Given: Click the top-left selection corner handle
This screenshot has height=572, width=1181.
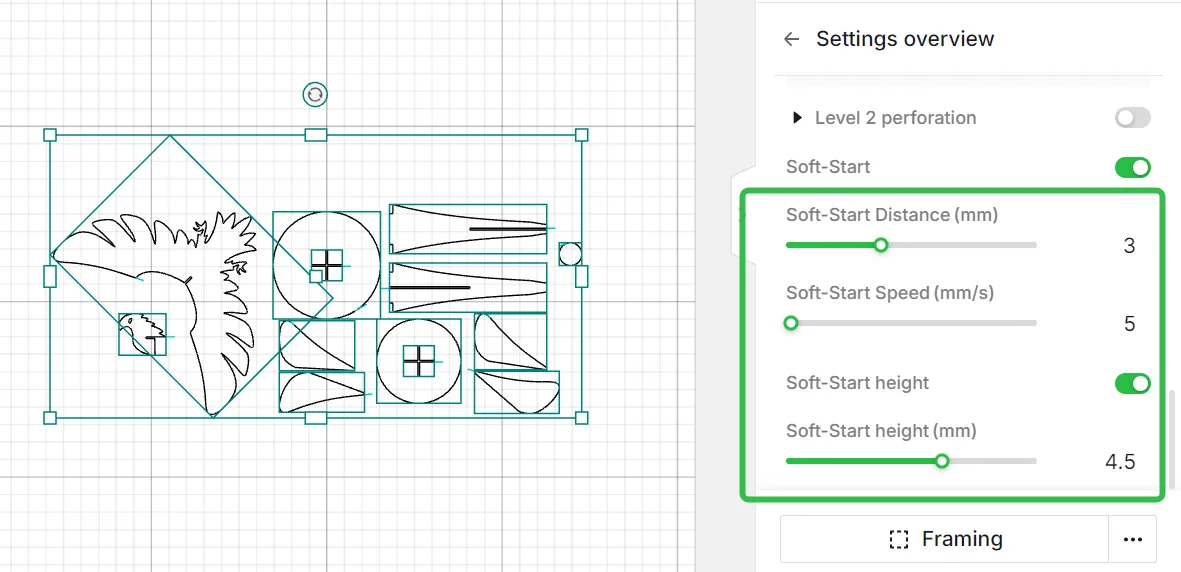Looking at the screenshot, I should (x=50, y=135).
